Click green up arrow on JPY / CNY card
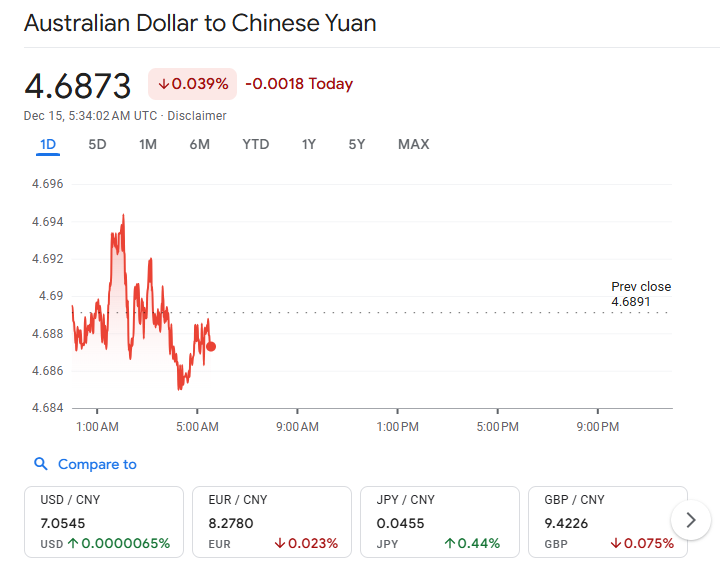The height and width of the screenshot is (575, 720). pyautogui.click(x=450, y=543)
